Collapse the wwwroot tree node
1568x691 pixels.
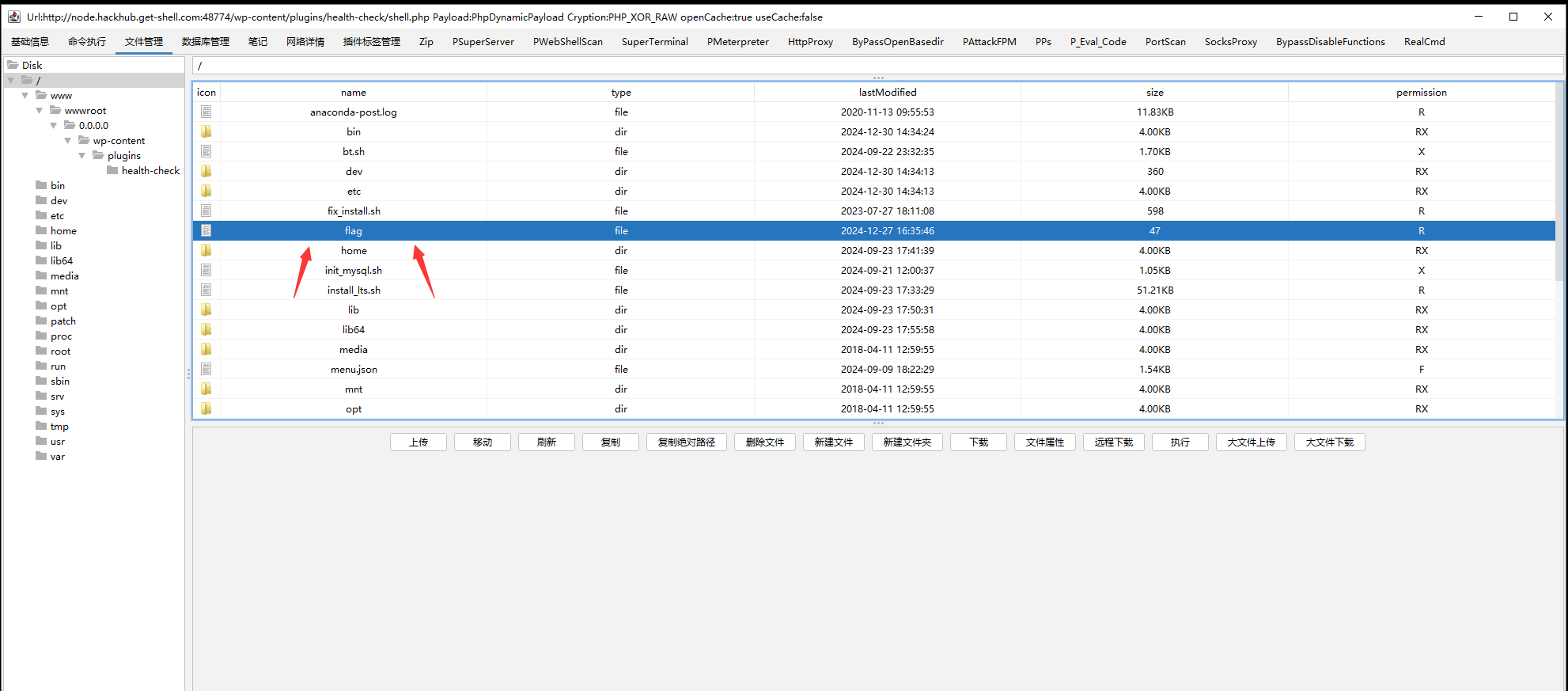point(40,111)
